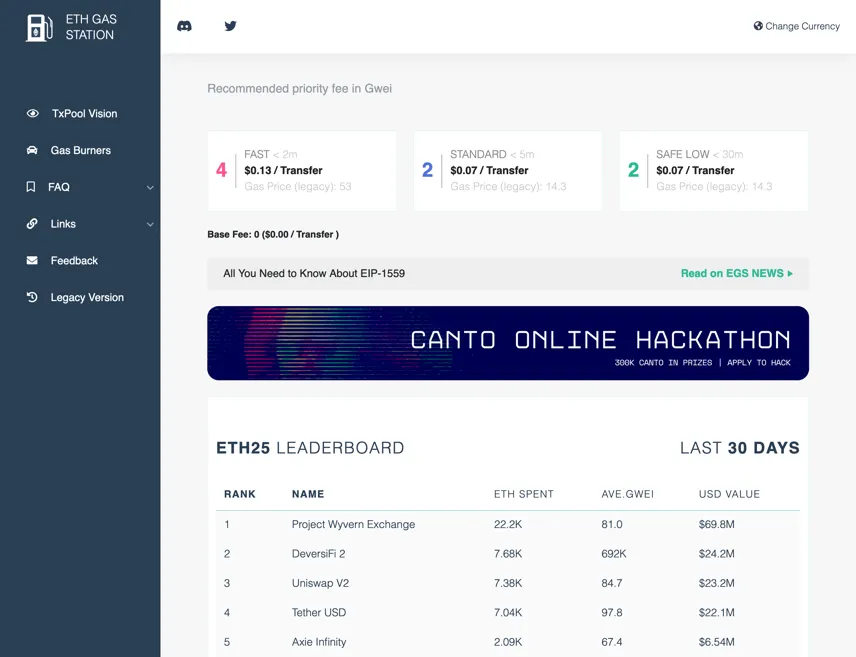Go to Gas Burners
Screen dimensions: 856x657
(x=81, y=150)
